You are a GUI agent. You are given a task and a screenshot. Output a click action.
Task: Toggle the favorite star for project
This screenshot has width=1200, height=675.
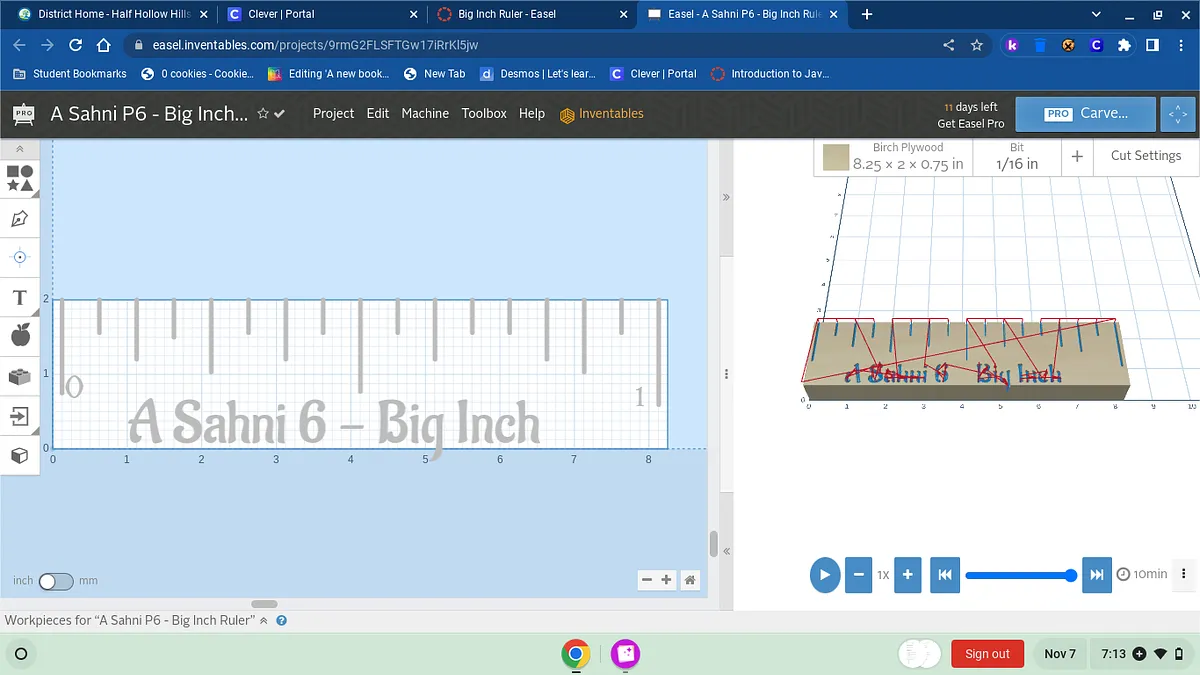(263, 114)
